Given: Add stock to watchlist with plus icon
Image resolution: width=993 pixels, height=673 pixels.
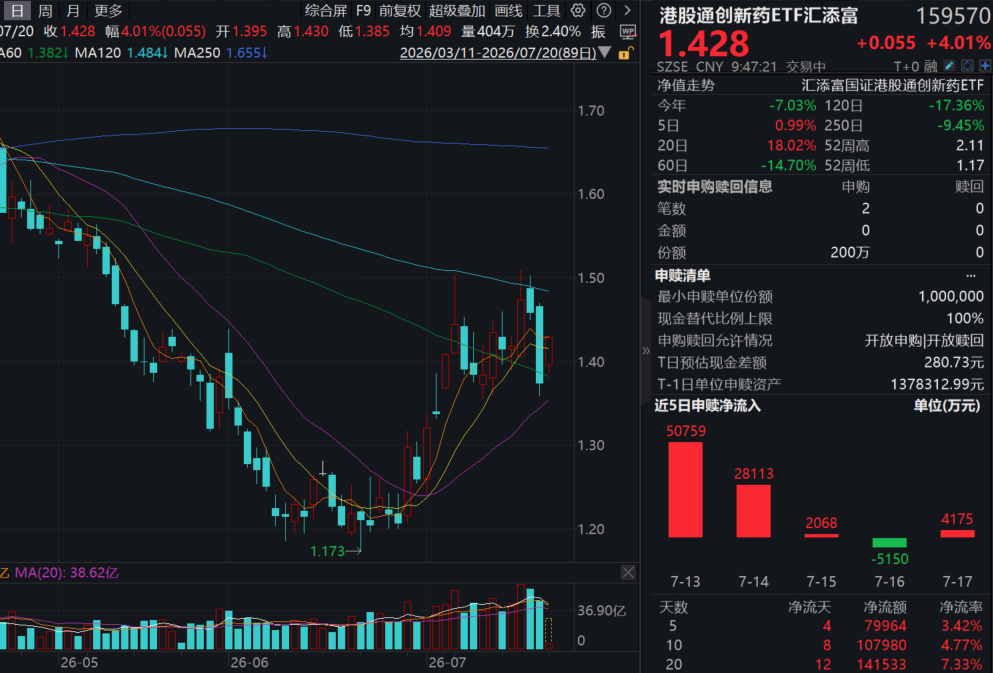Looking at the screenshot, I should click(x=985, y=66).
